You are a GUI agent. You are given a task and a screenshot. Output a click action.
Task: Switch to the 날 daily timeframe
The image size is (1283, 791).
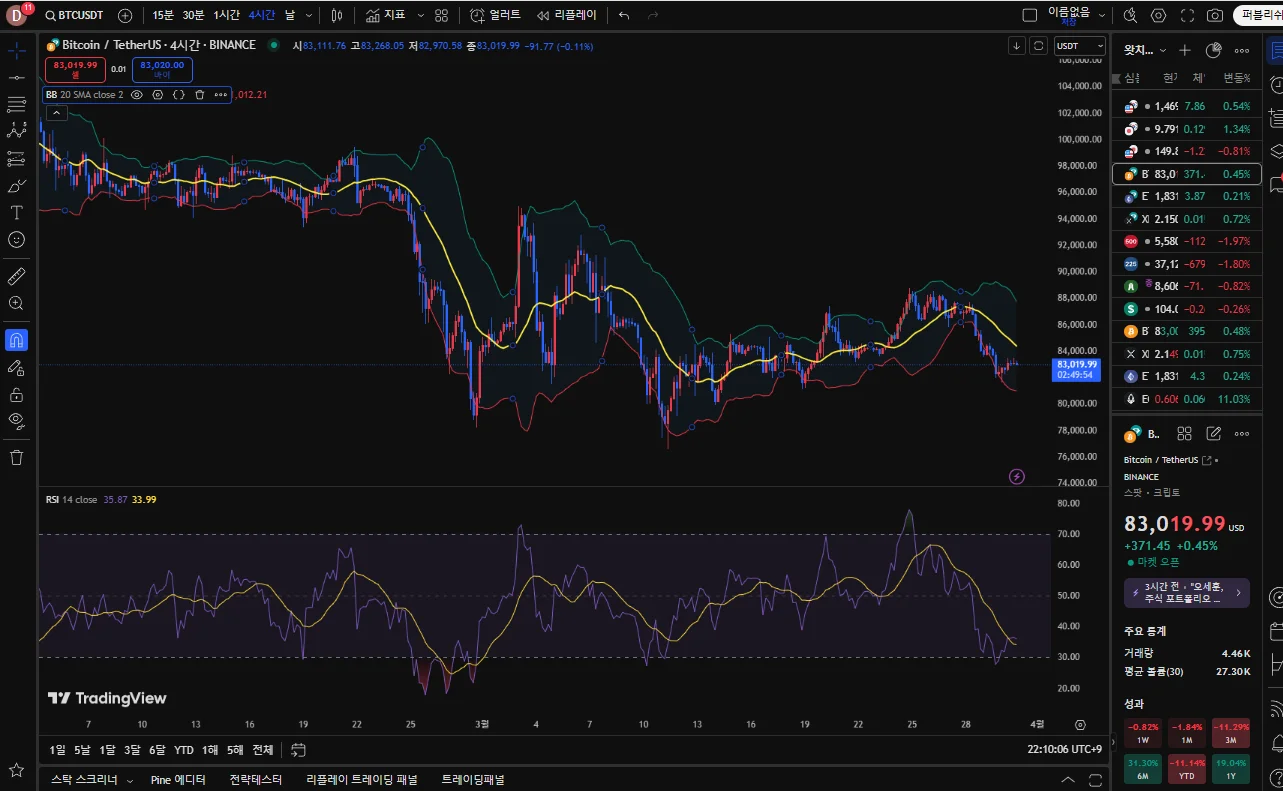[290, 15]
